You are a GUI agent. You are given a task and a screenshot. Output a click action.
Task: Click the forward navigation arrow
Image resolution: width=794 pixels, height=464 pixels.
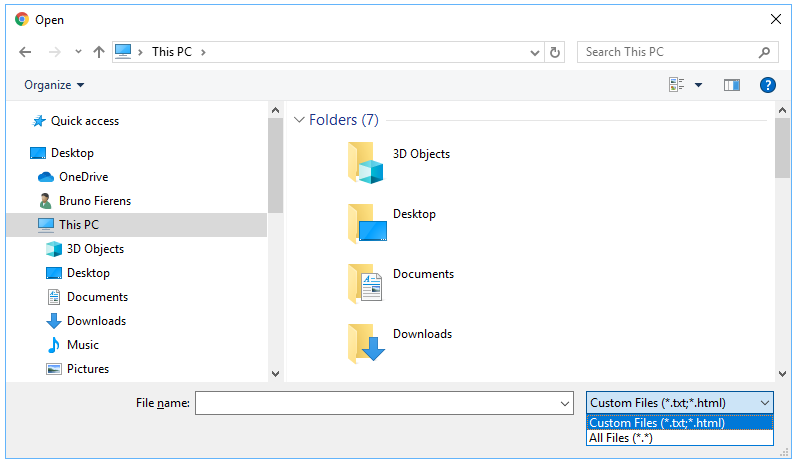(x=55, y=52)
